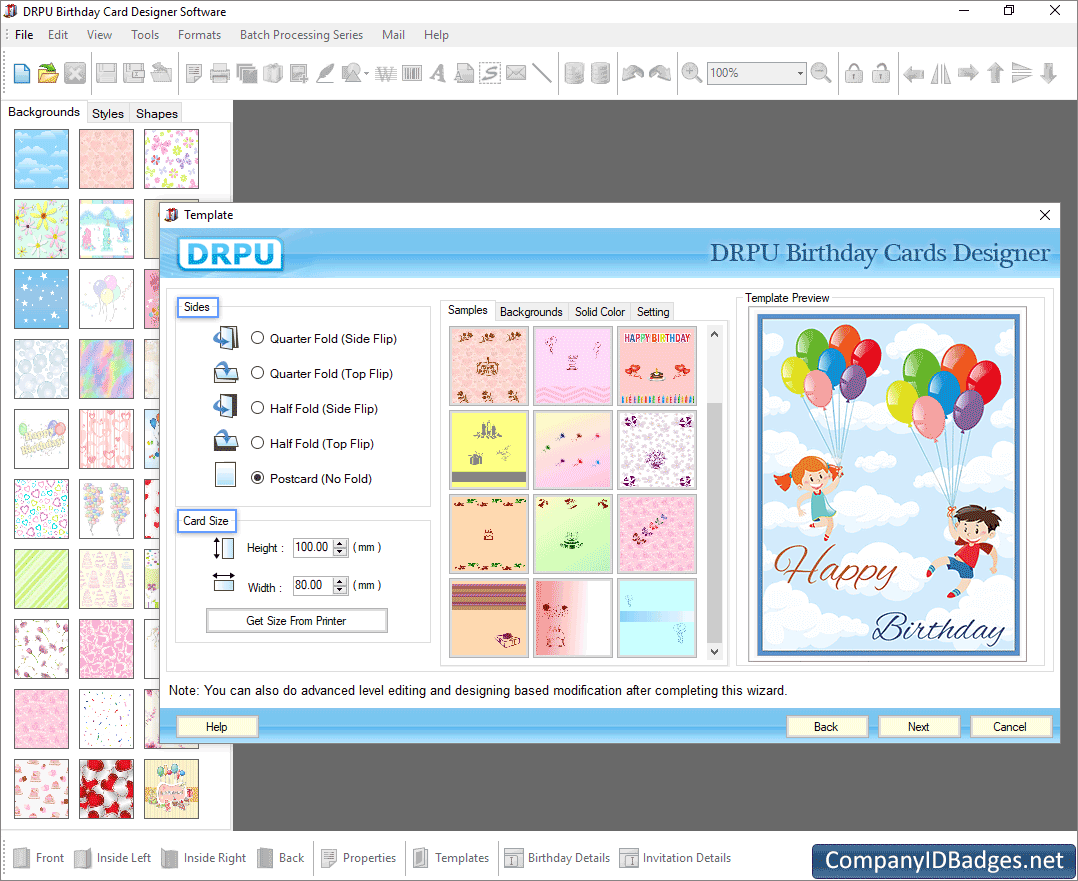Choose the blue clouds background thumbnail
Screen dimensions: 1078x881
click(x=41, y=159)
